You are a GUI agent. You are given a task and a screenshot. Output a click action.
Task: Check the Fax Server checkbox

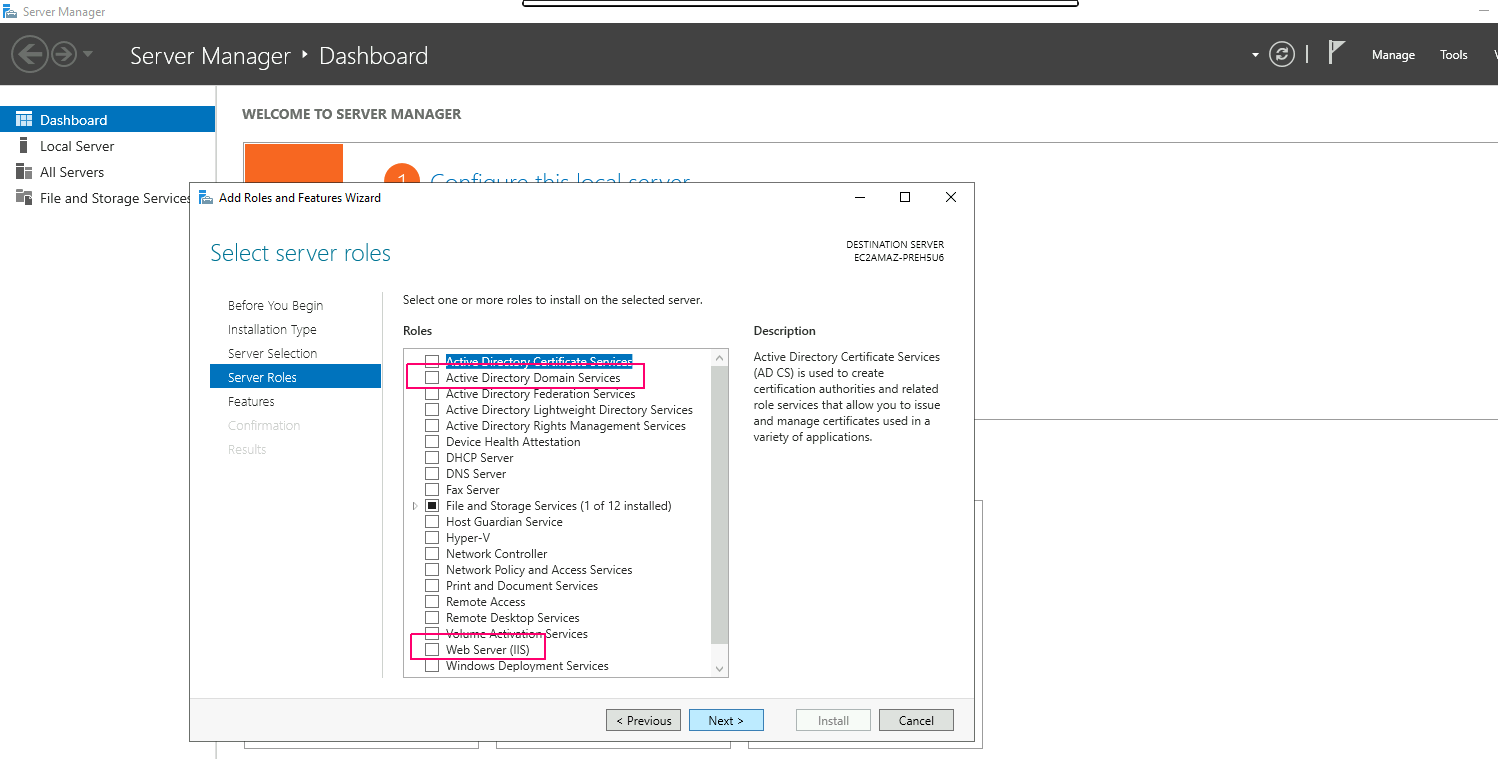pos(432,490)
